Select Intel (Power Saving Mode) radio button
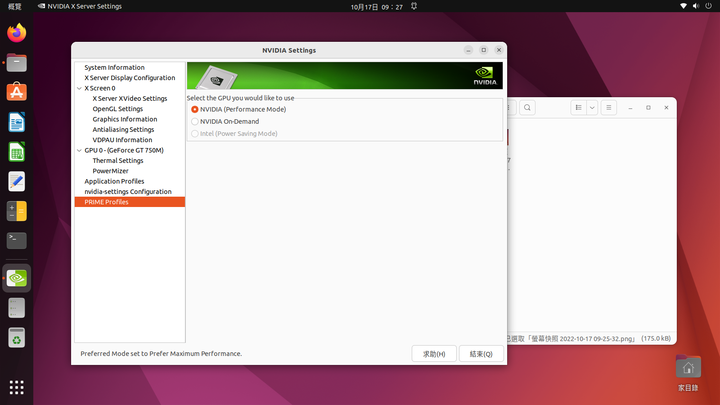This screenshot has height=405, width=720. point(195,134)
